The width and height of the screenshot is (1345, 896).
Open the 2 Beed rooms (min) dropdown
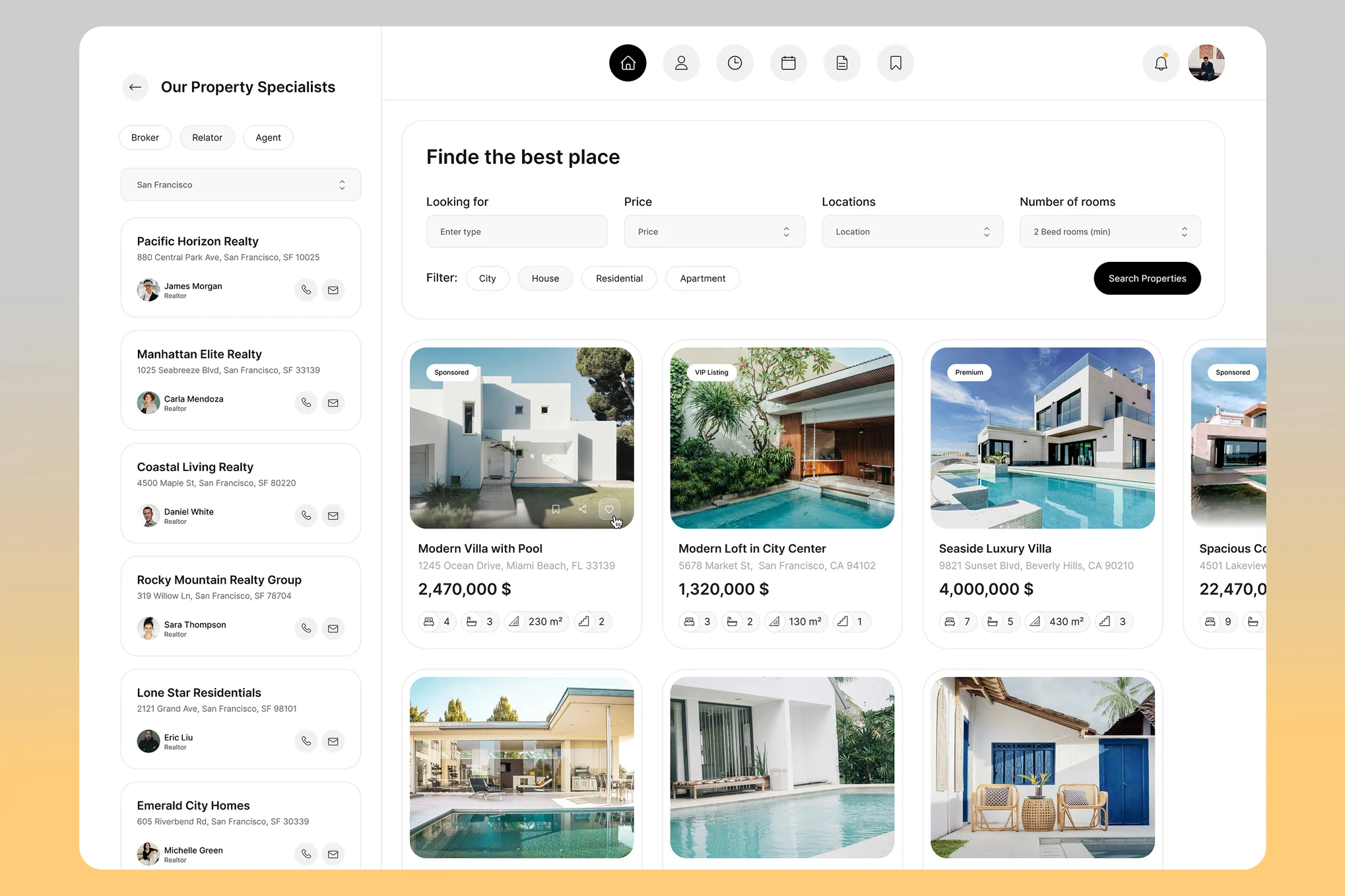[x=1110, y=232]
